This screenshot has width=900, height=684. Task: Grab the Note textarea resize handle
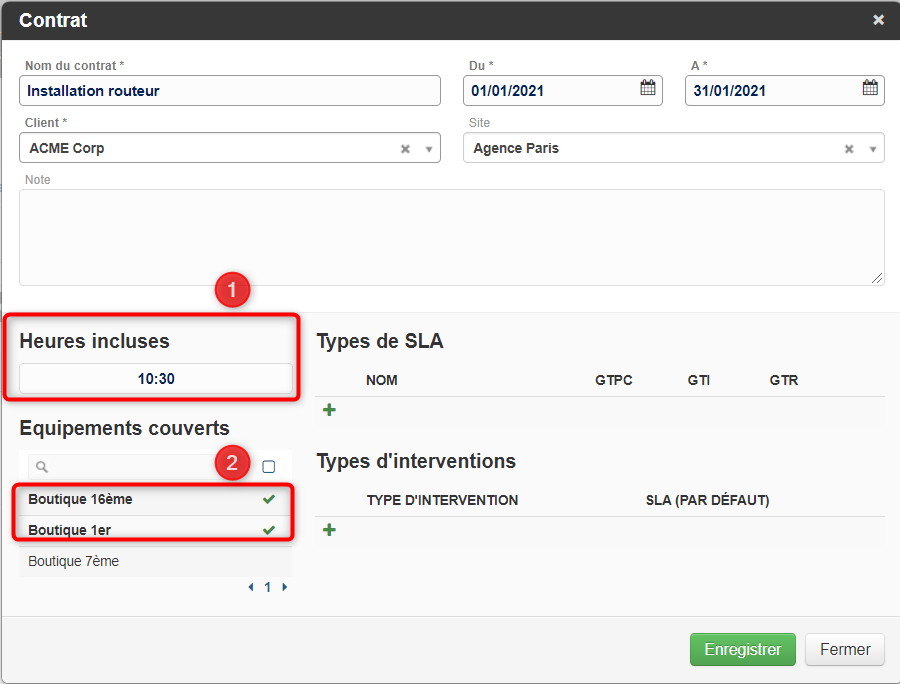point(876,278)
